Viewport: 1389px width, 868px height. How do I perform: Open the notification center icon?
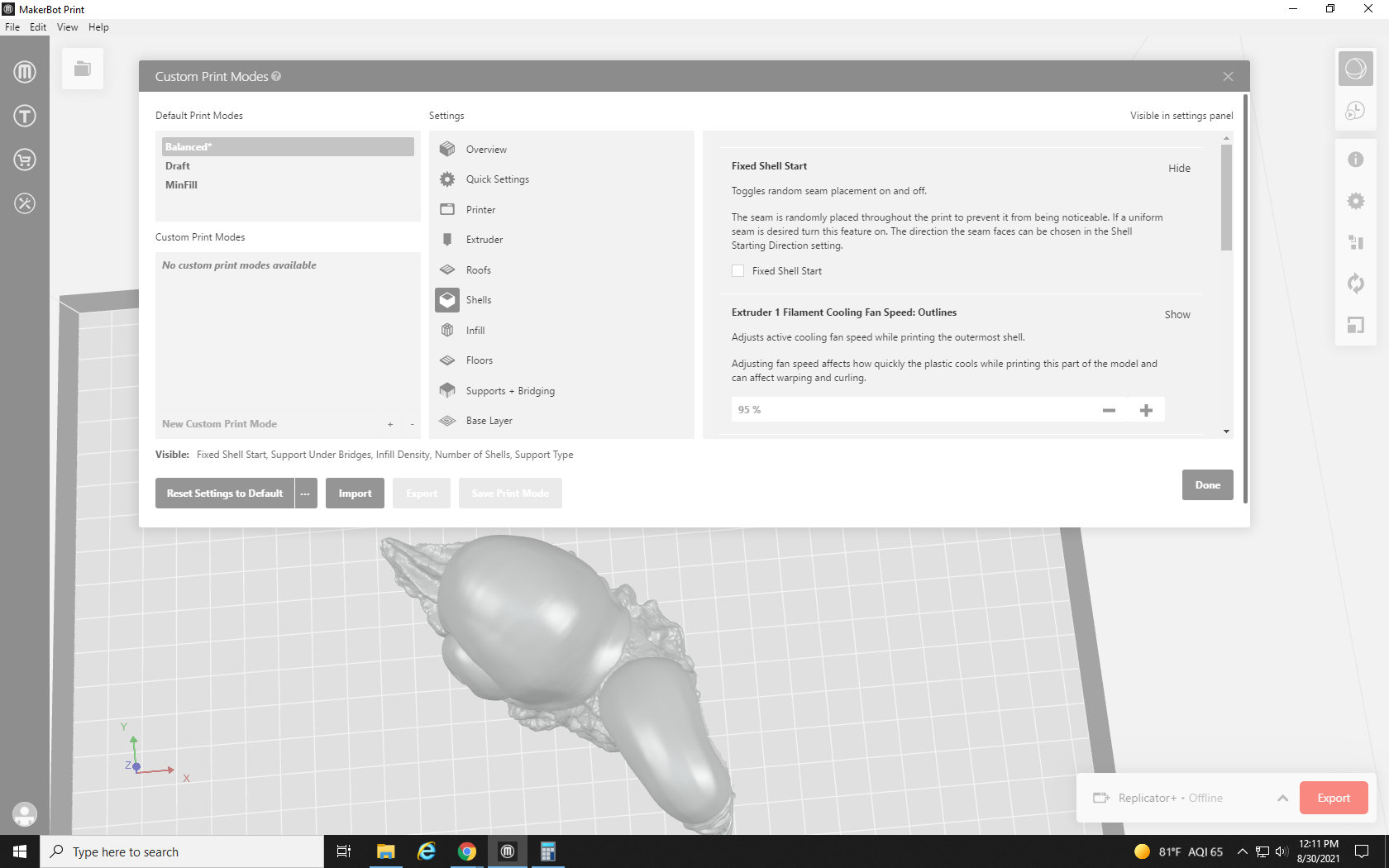[1362, 851]
